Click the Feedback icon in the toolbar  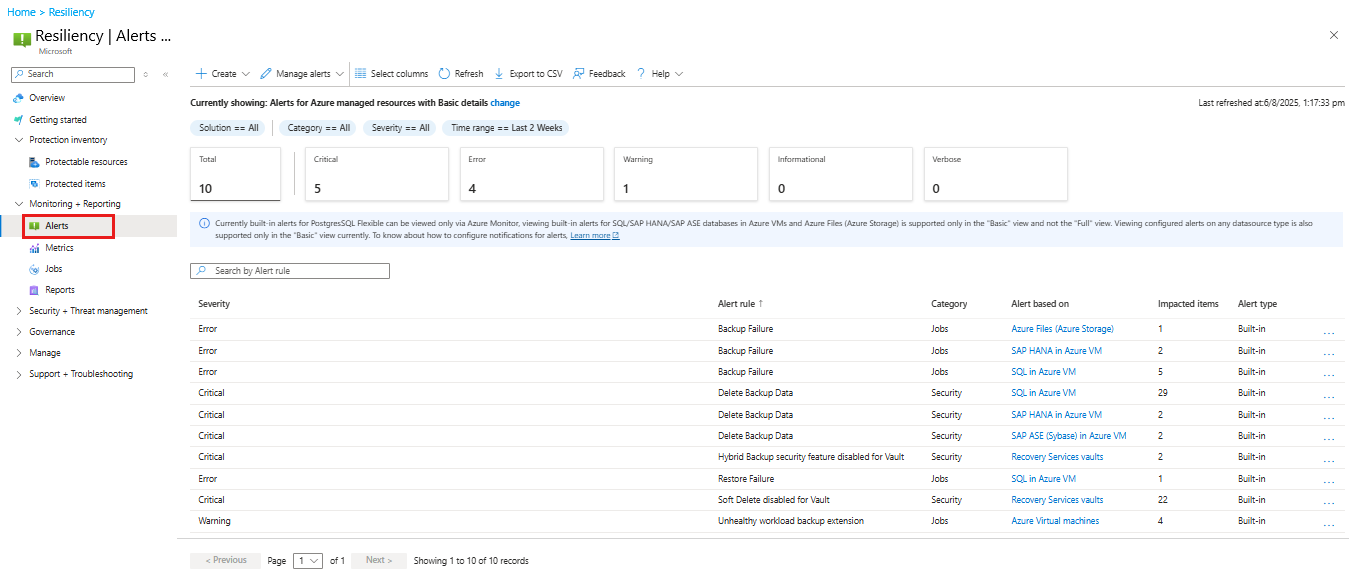pyautogui.click(x=579, y=74)
